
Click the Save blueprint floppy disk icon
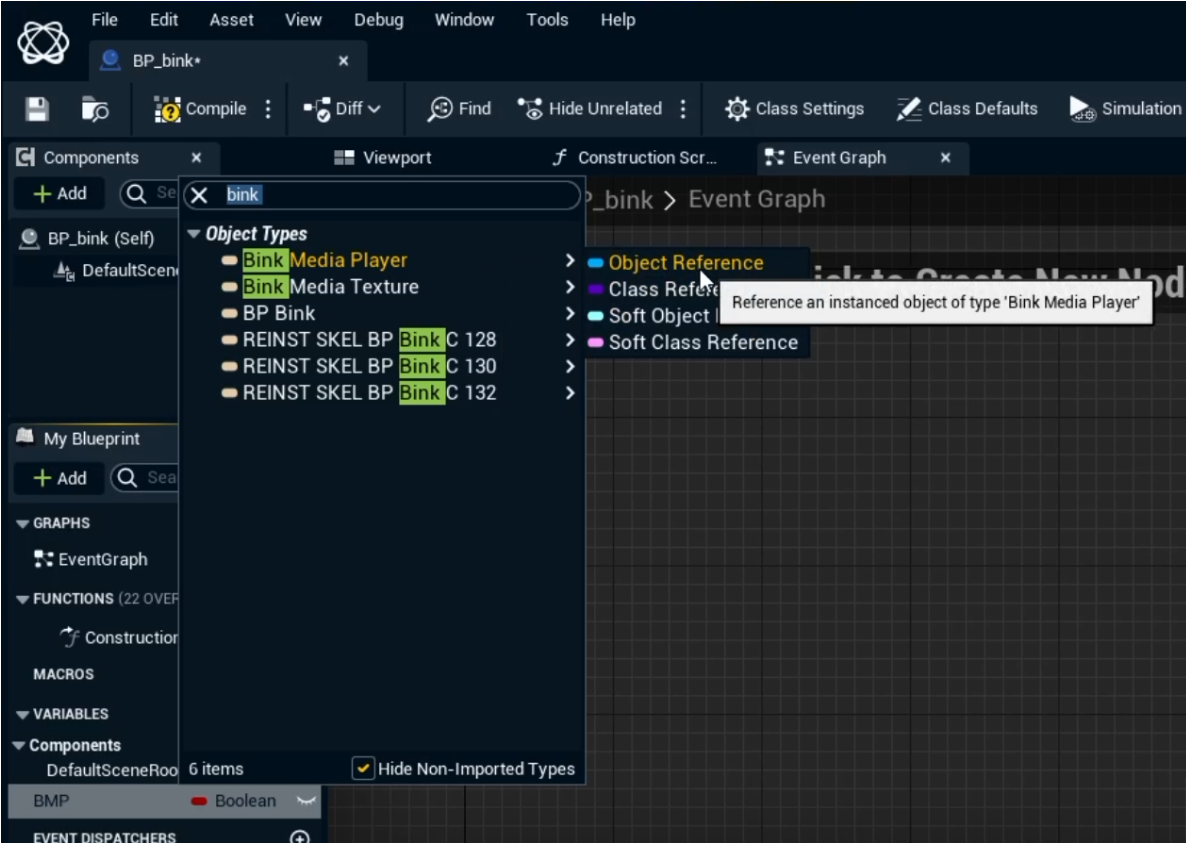coord(37,109)
